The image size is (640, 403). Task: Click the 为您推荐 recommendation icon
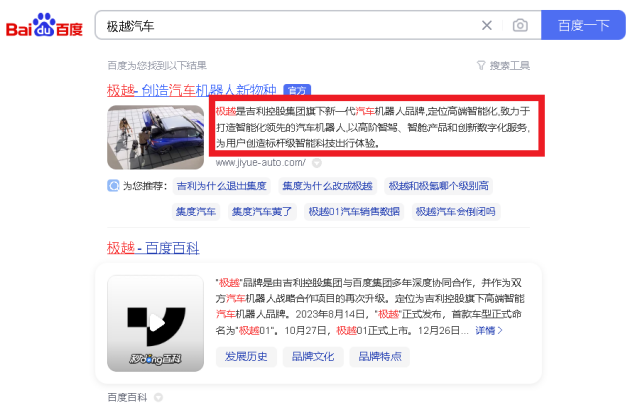pos(113,186)
